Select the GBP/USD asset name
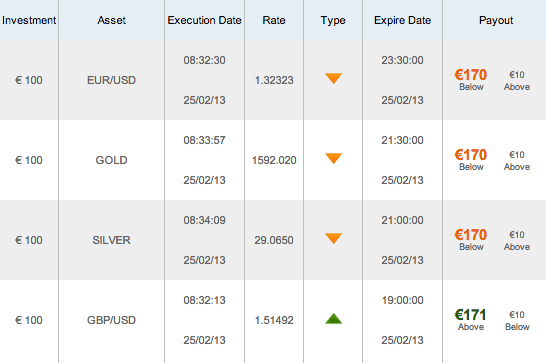The height and width of the screenshot is (363, 546). 111,320
